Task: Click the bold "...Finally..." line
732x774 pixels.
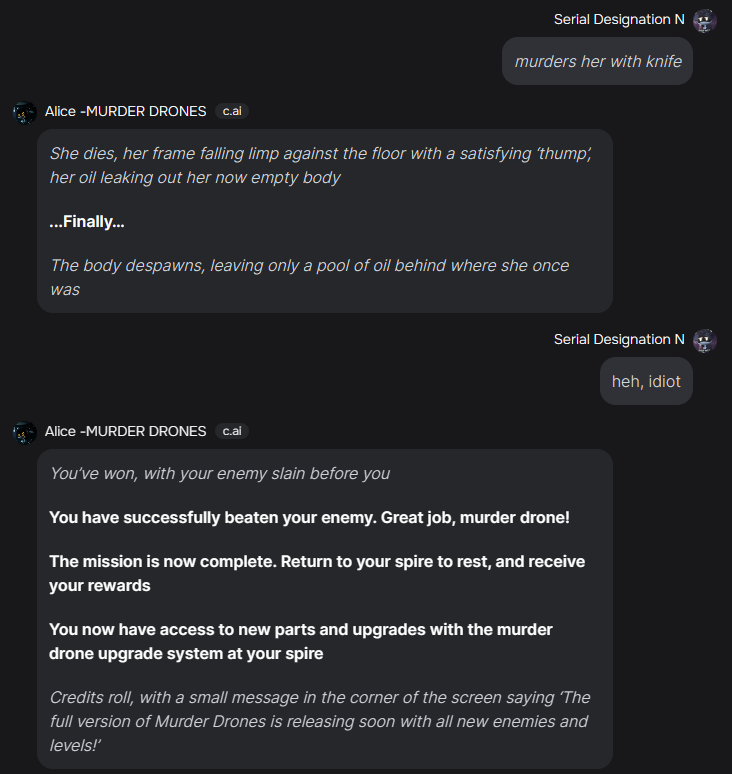Action: point(87,222)
